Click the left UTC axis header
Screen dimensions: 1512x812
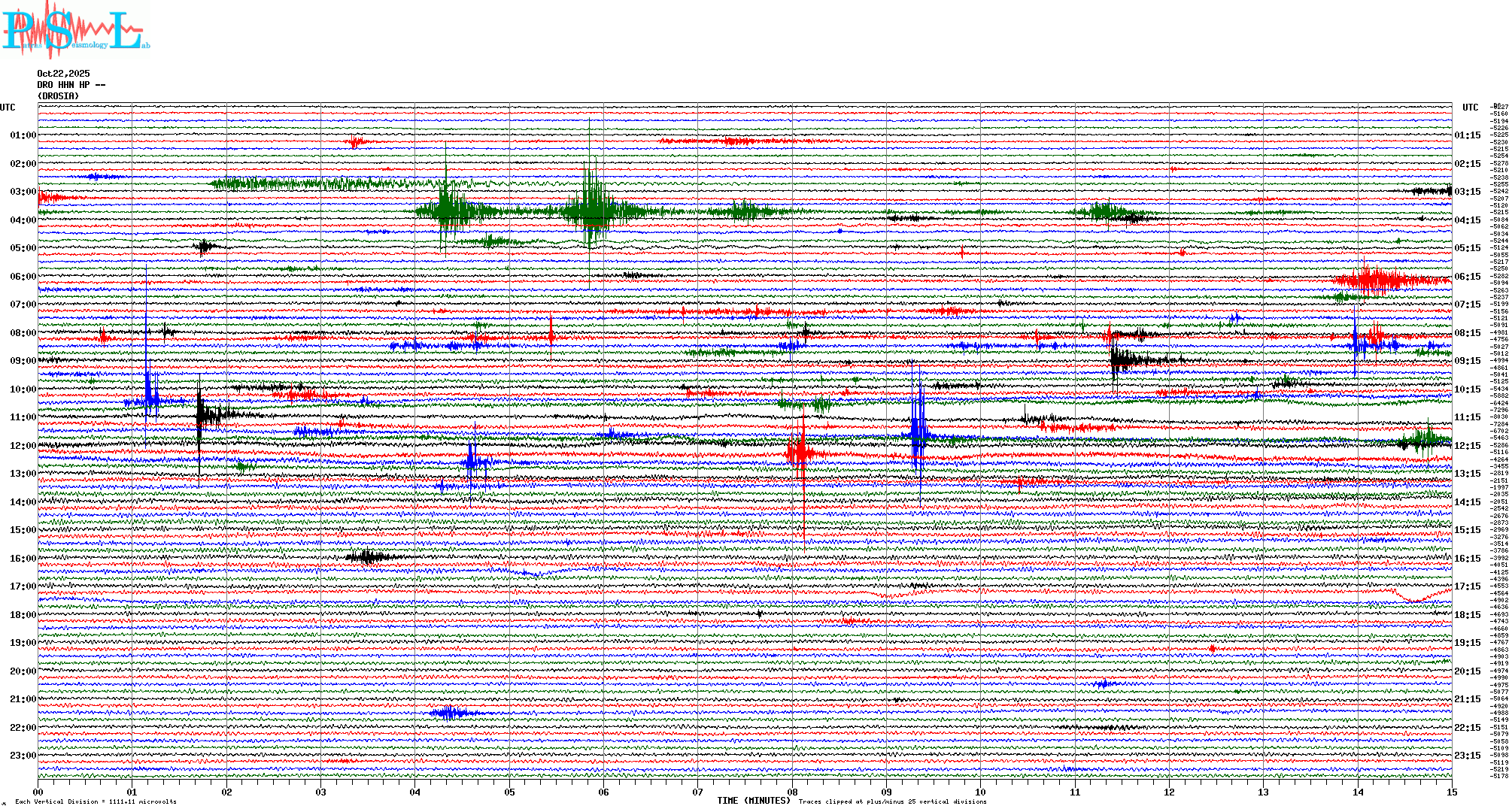point(8,108)
